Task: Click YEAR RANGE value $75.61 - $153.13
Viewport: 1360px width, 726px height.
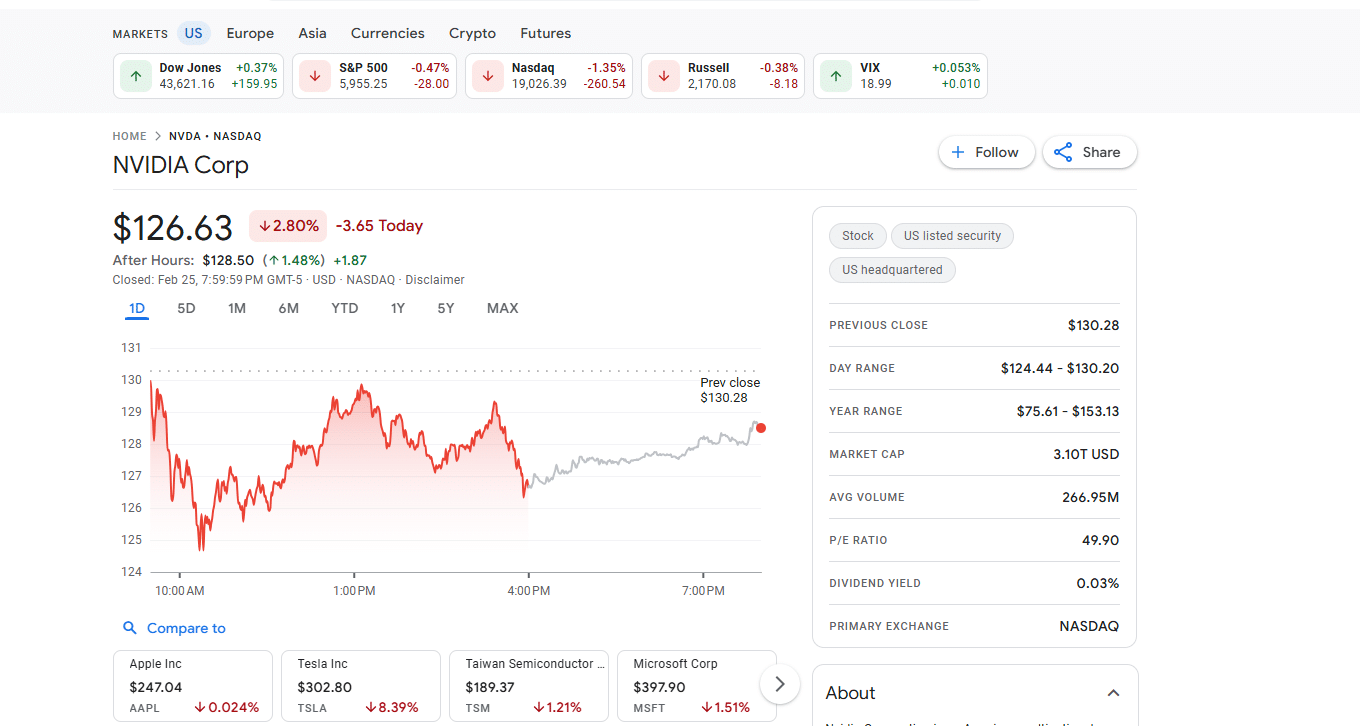Action: point(1068,411)
